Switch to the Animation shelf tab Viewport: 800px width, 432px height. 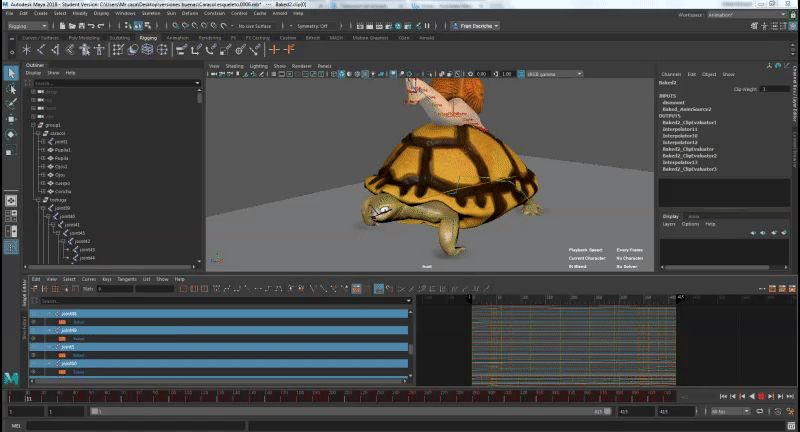click(x=177, y=38)
